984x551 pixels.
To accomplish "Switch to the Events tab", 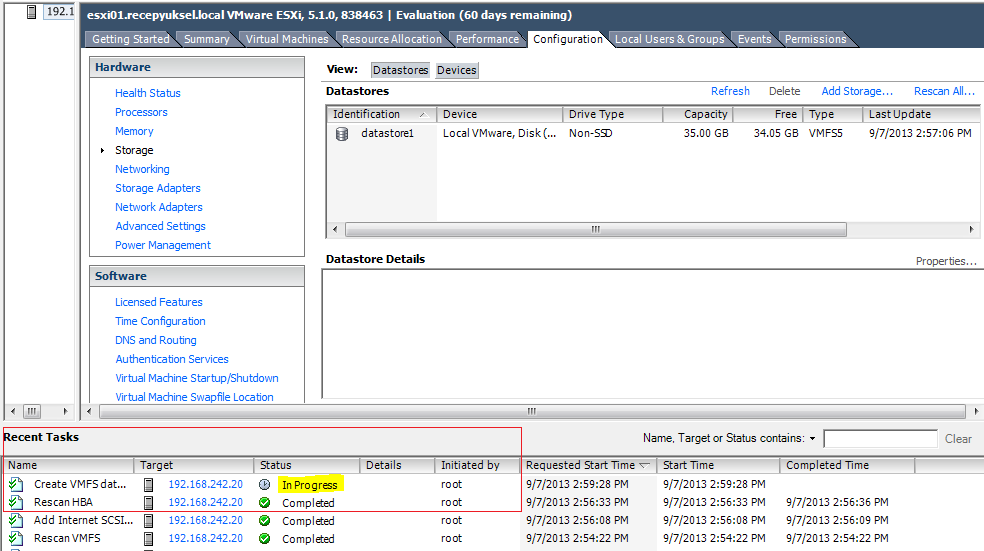I will 754,39.
